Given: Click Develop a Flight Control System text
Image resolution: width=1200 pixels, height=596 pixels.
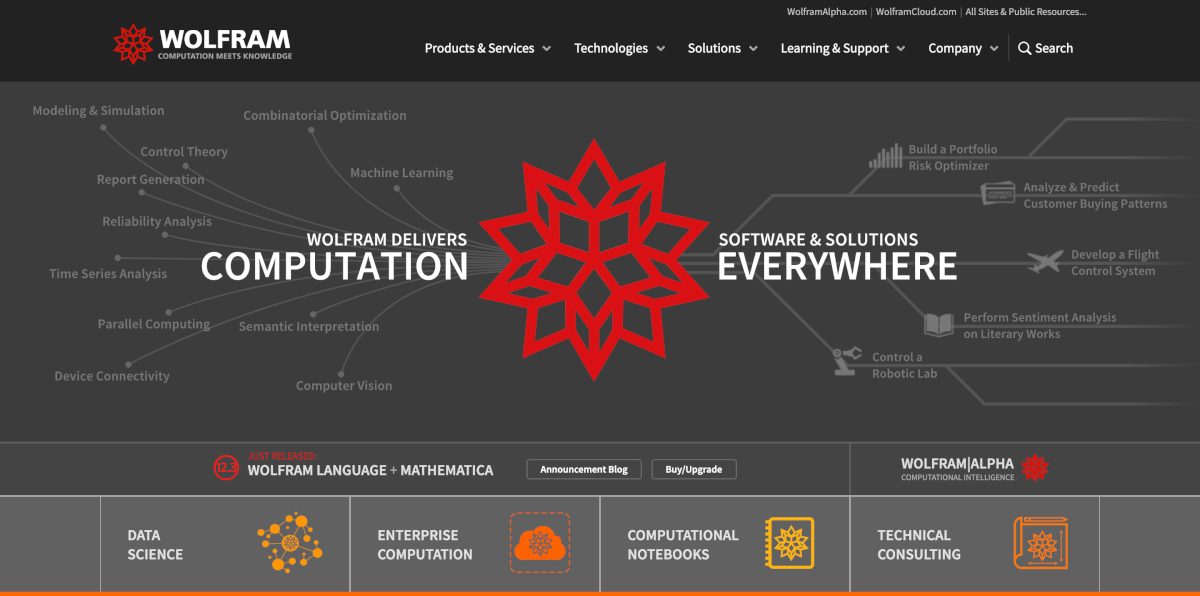Looking at the screenshot, I should (x=1115, y=262).
